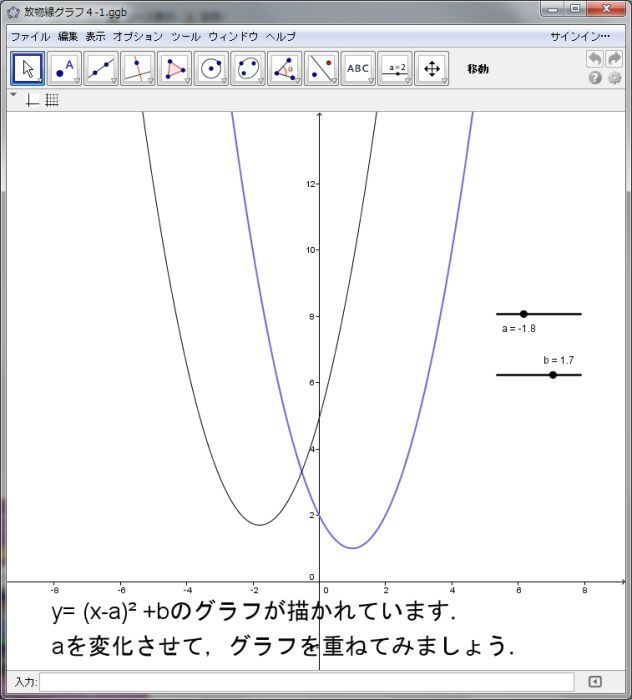Open the ツール menu
This screenshot has height=700, width=632.
point(186,37)
